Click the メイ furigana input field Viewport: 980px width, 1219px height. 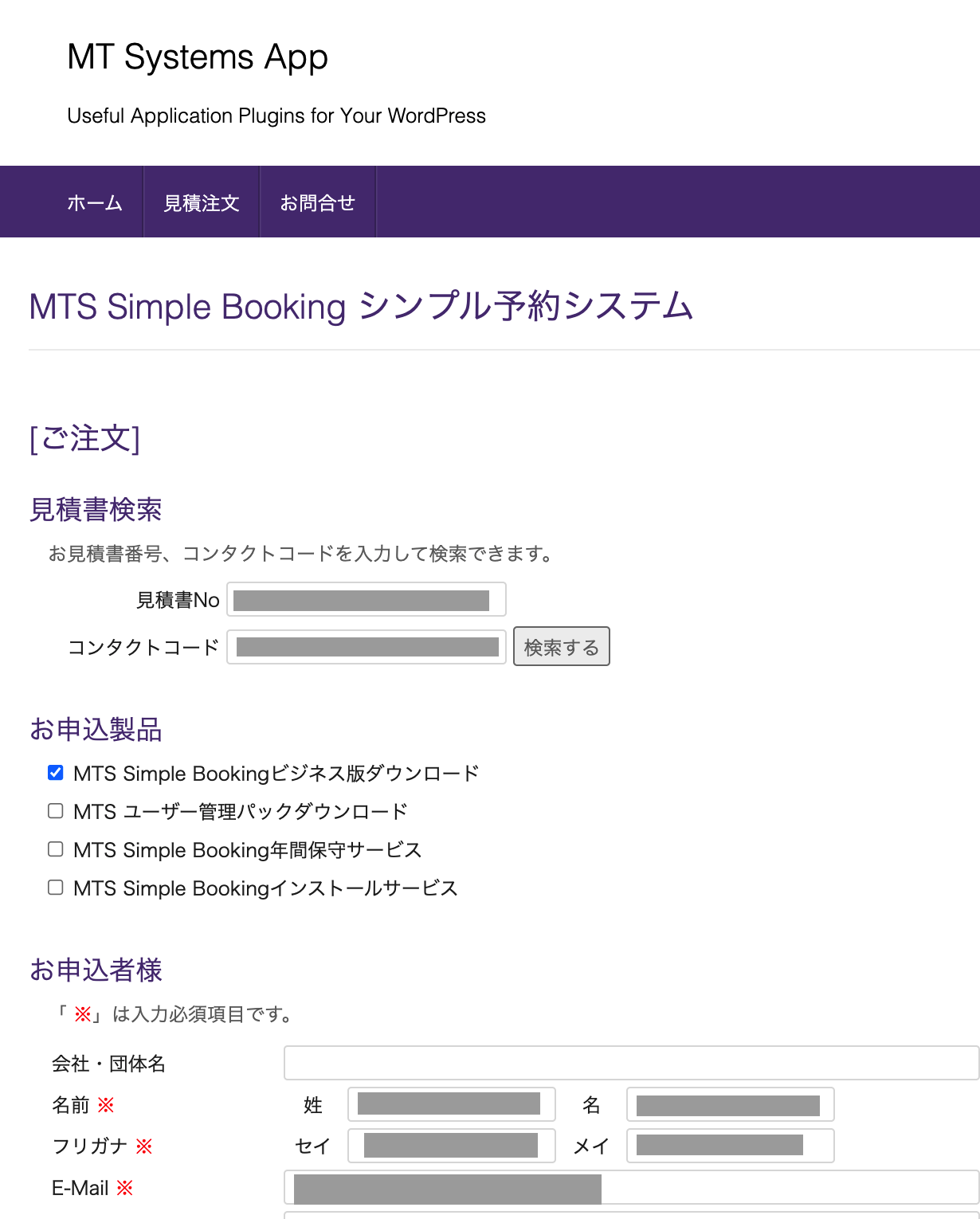tap(730, 1146)
